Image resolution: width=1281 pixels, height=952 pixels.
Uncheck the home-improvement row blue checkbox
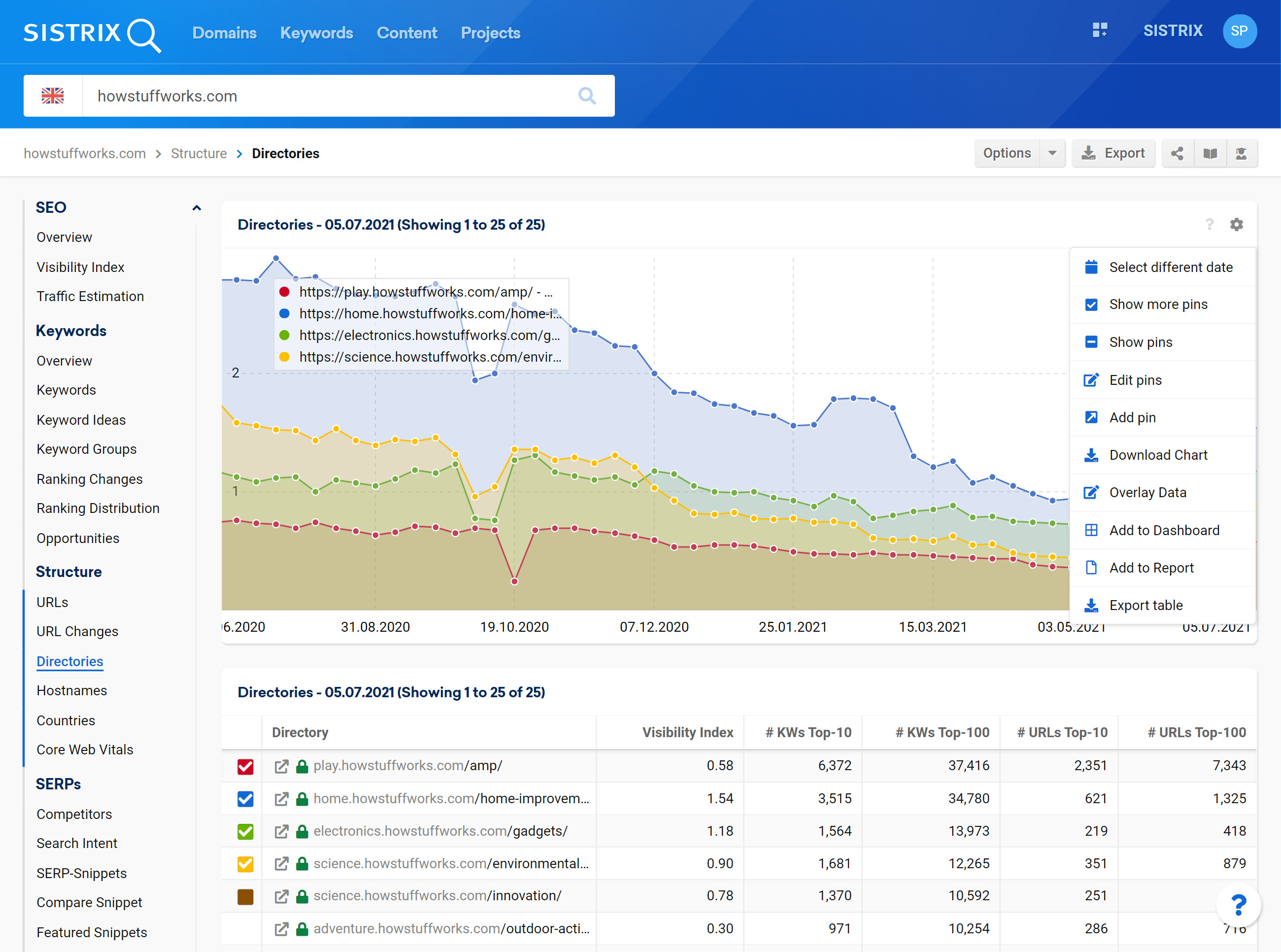pyautogui.click(x=245, y=799)
